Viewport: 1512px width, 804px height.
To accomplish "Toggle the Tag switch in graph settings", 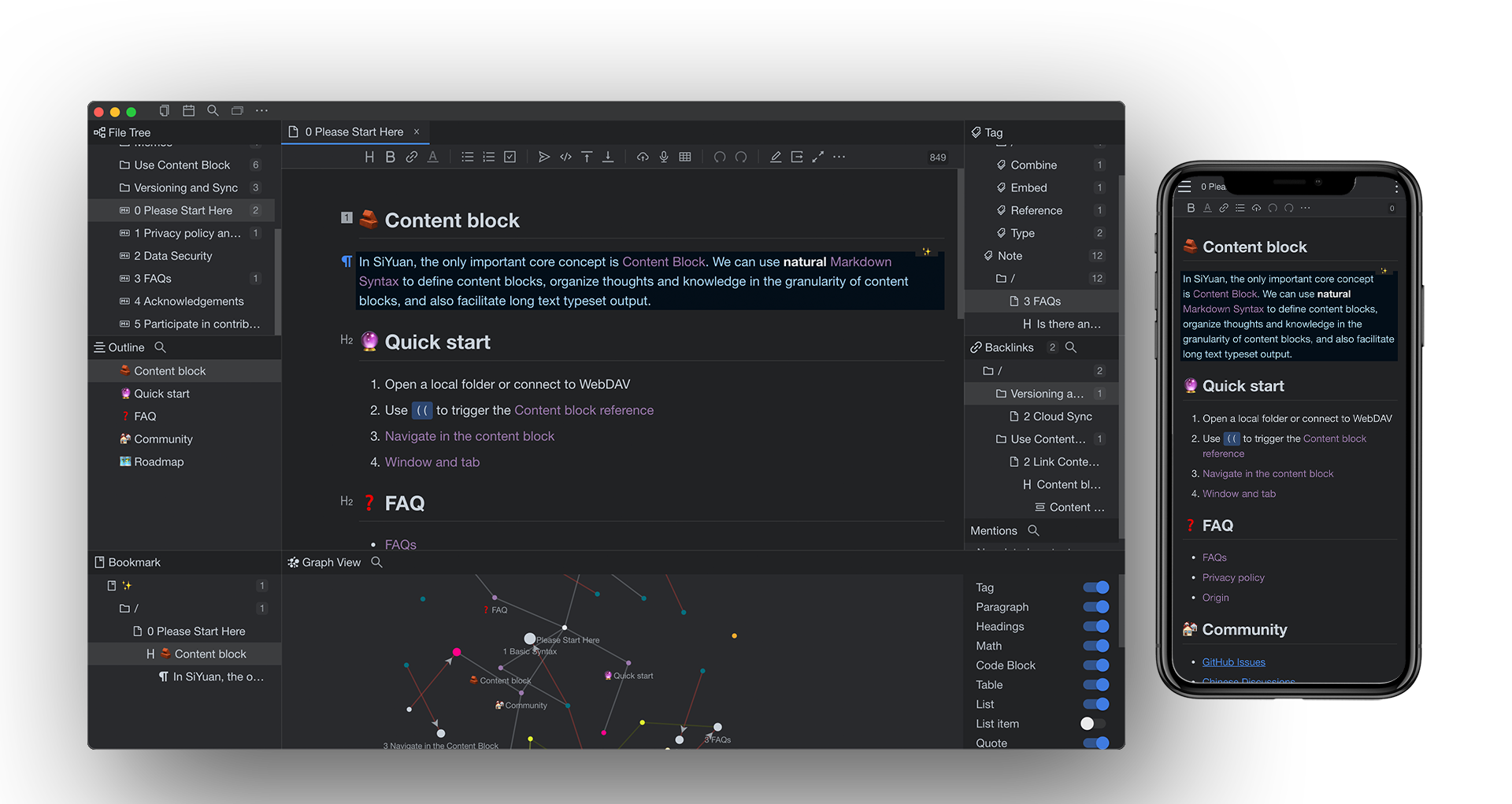I will point(1095,587).
